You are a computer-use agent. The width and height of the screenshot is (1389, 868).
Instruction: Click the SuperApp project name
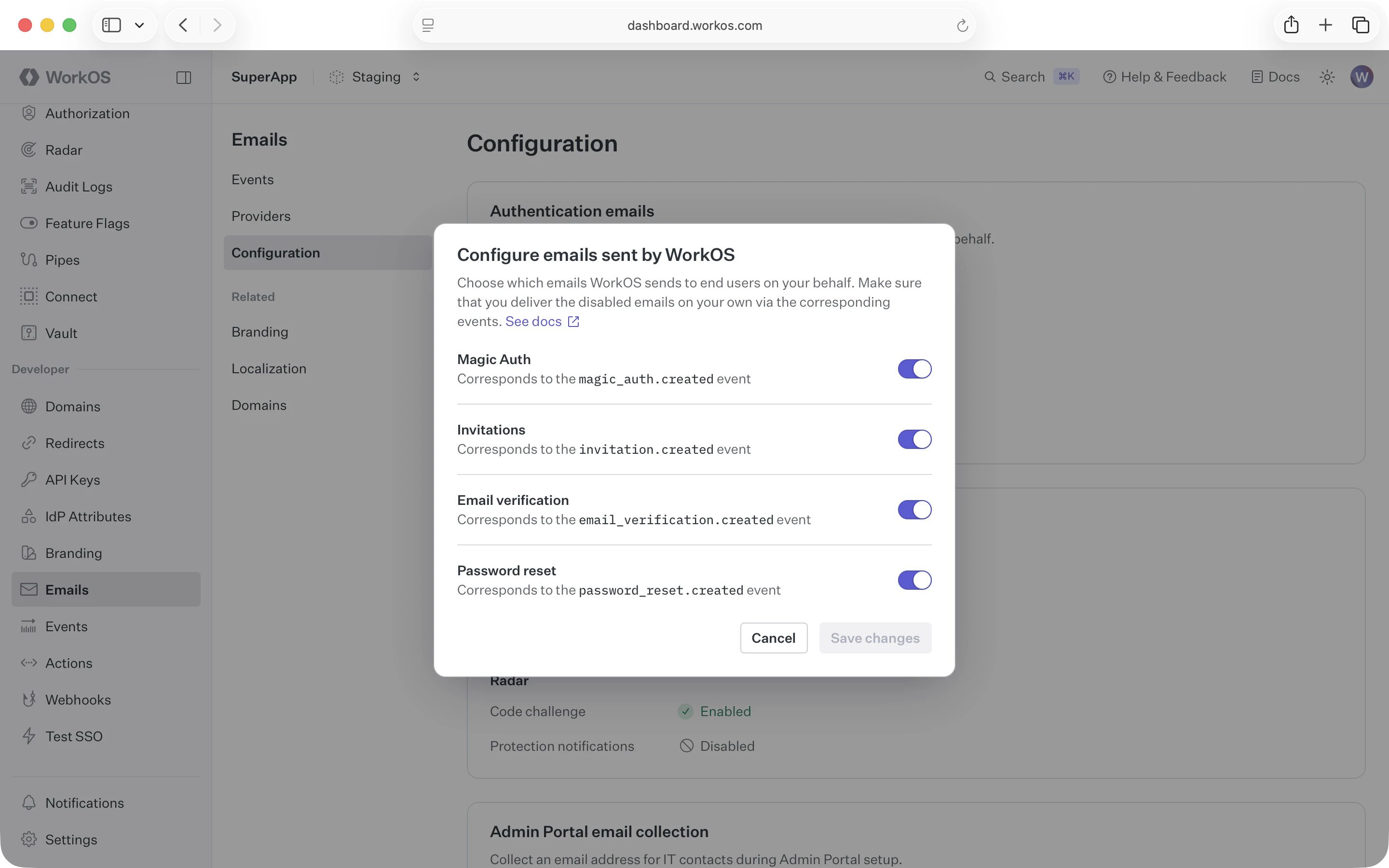pyautogui.click(x=264, y=77)
